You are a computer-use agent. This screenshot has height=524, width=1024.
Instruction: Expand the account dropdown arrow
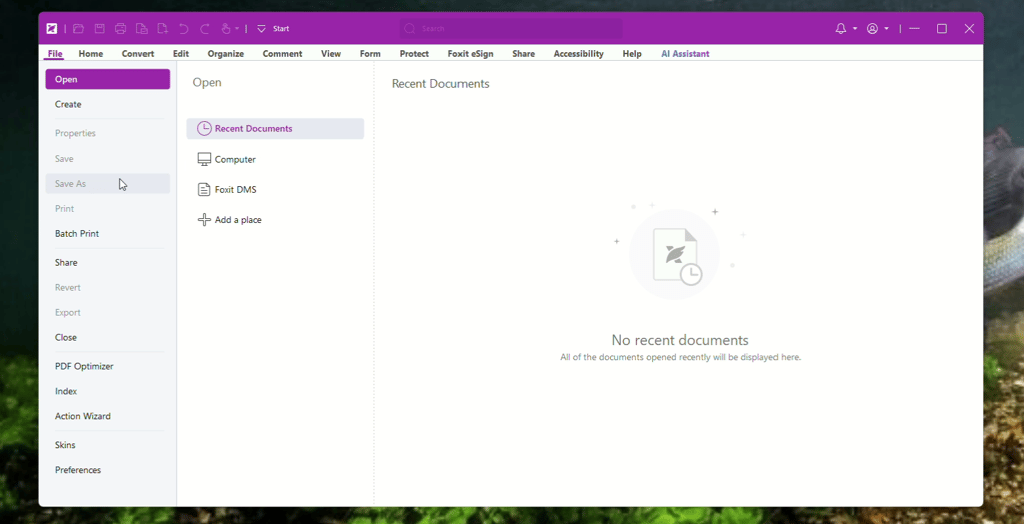[886, 29]
